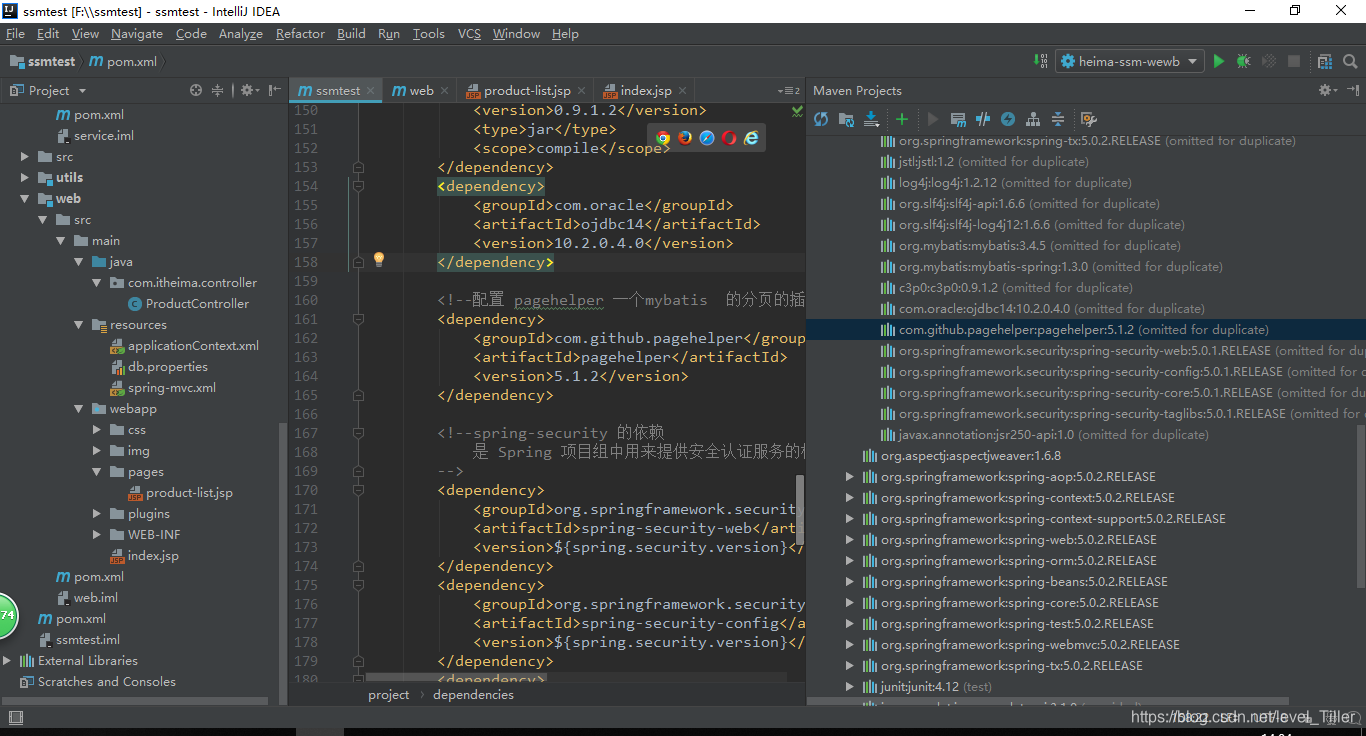1366x736 pixels.
Task: Open in Opera browser icon
Action: click(x=729, y=138)
